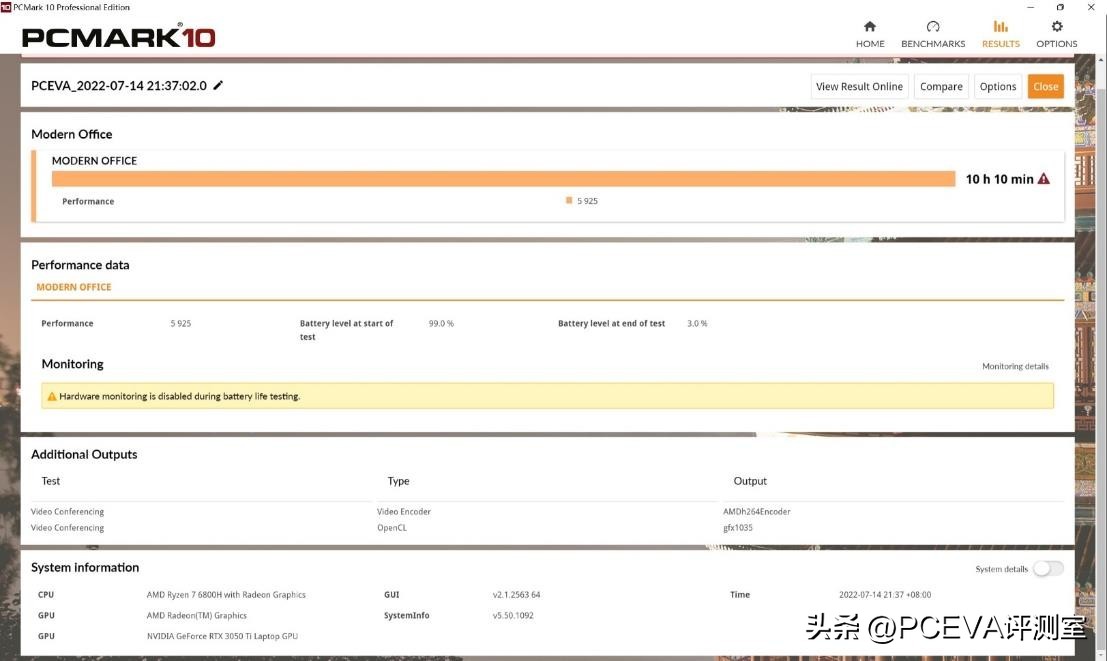Click the AMD Radeon(TM) Graphics GPU entry
Screen dimensions: 1107x661
(x=197, y=615)
